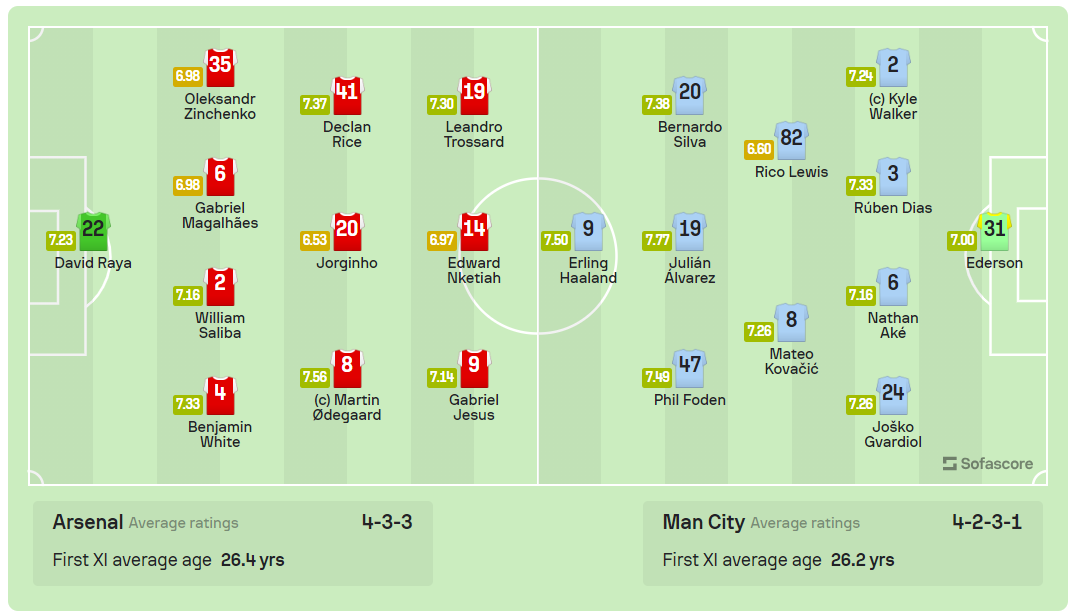This screenshot has width=1072, height=614.
Task: Click the Bernardo Silva name label
Action: (690, 134)
